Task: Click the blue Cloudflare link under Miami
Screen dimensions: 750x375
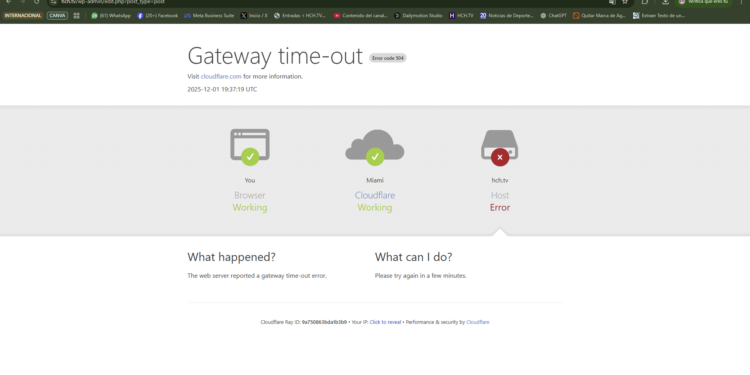Action: (x=375, y=195)
